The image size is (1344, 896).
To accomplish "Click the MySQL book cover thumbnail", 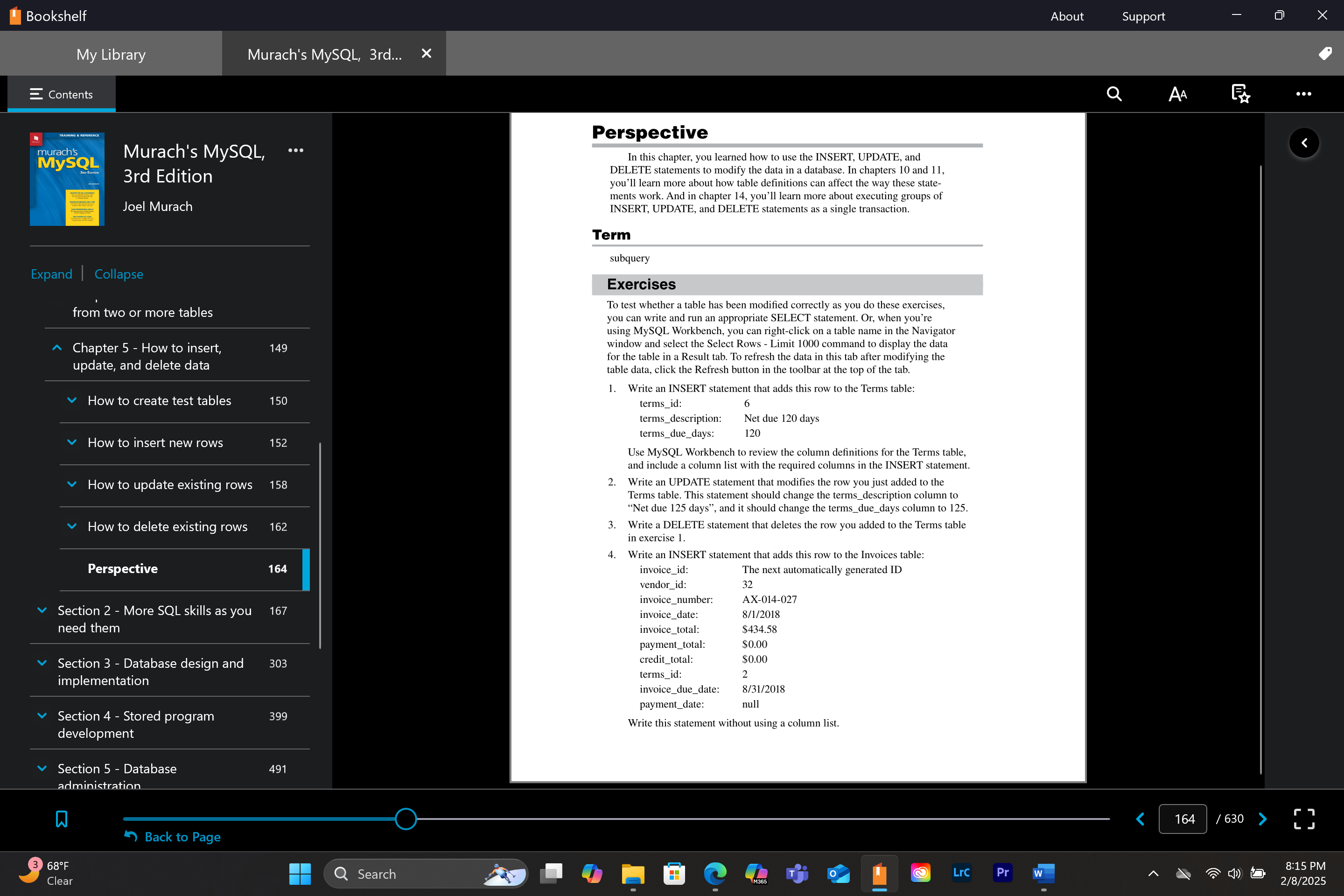I will coord(67,179).
